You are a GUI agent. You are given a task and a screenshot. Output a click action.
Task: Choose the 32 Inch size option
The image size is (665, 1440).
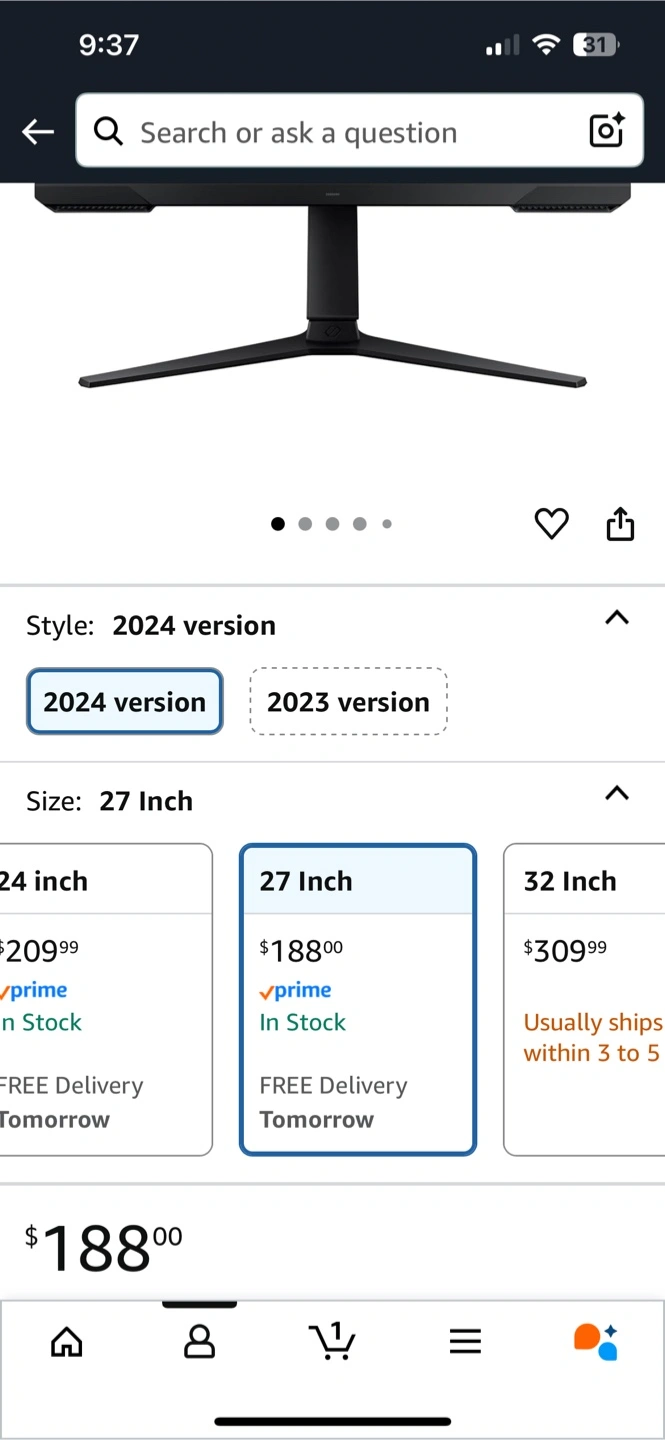(x=585, y=998)
